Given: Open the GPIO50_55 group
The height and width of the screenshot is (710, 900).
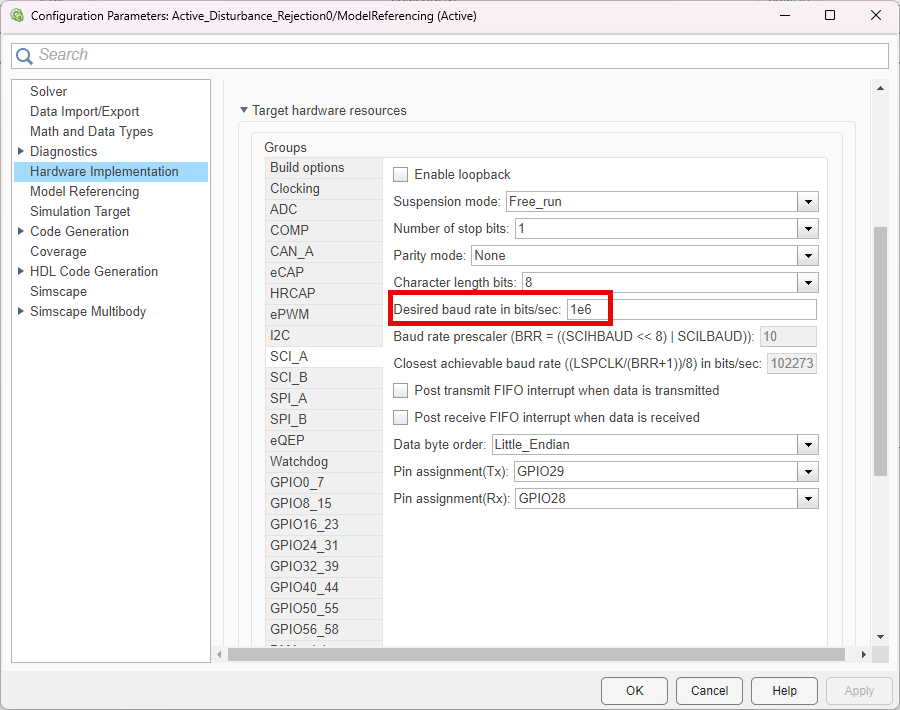Looking at the screenshot, I should coord(324,609).
